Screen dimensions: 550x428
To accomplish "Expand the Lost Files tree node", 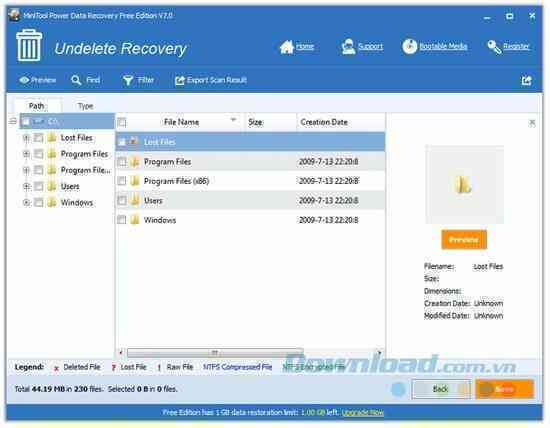I will point(26,138).
